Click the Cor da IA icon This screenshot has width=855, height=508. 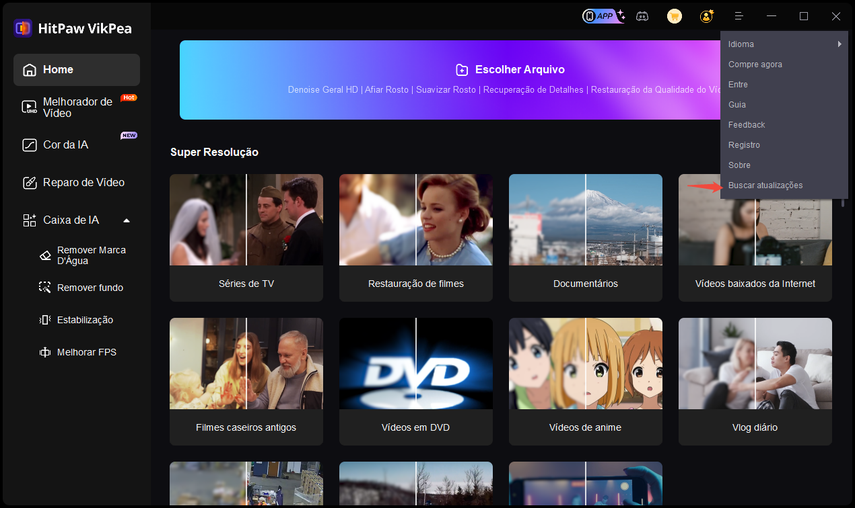pyautogui.click(x=29, y=145)
